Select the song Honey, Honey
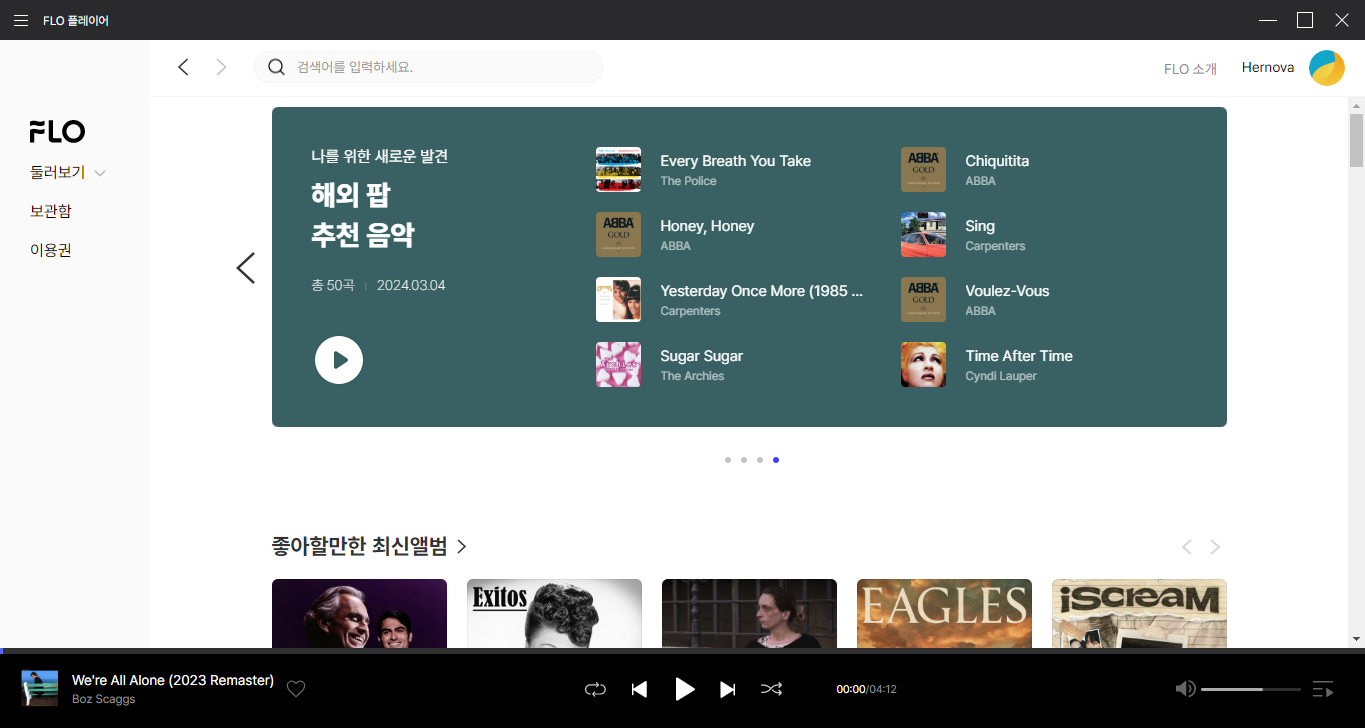This screenshot has width=1365, height=728. pos(707,226)
